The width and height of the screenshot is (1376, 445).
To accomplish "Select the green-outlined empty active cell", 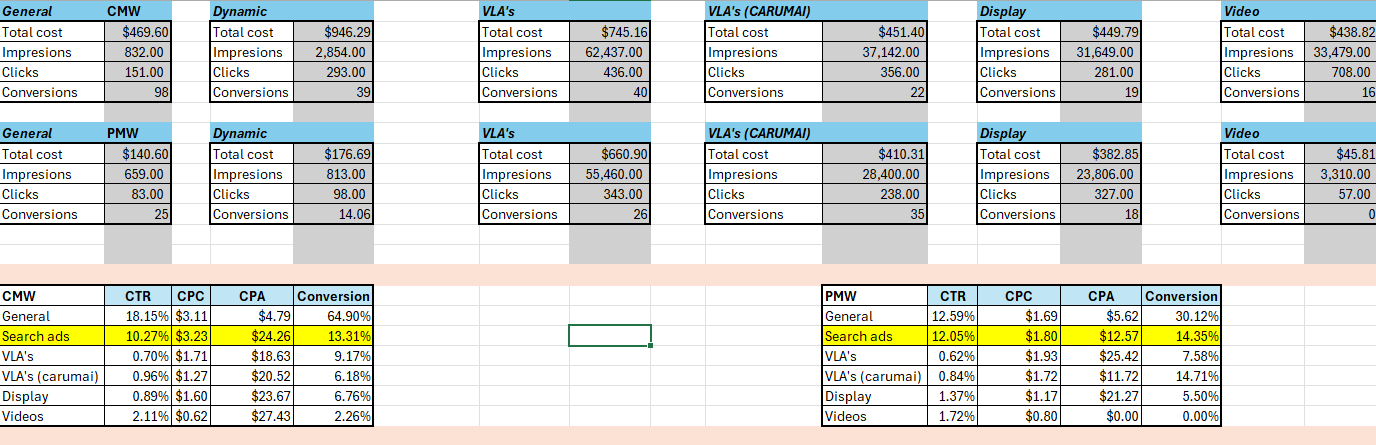I will (609, 336).
